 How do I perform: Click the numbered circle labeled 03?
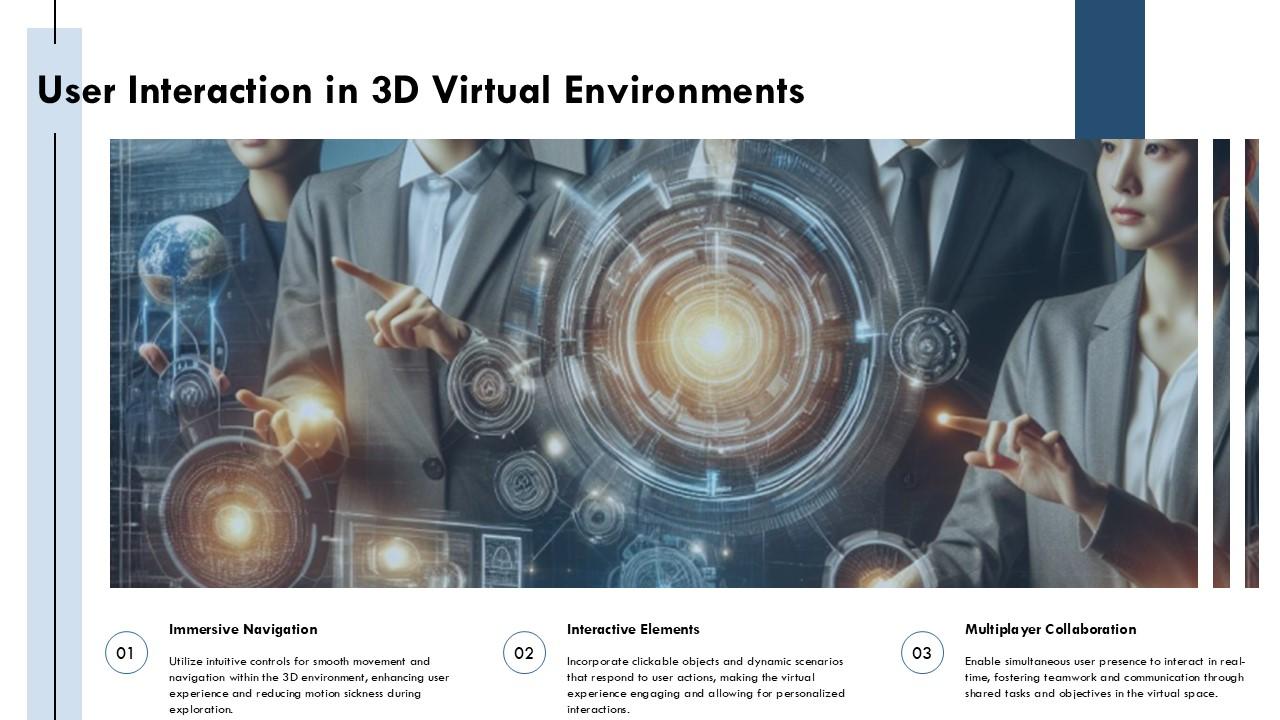point(922,652)
